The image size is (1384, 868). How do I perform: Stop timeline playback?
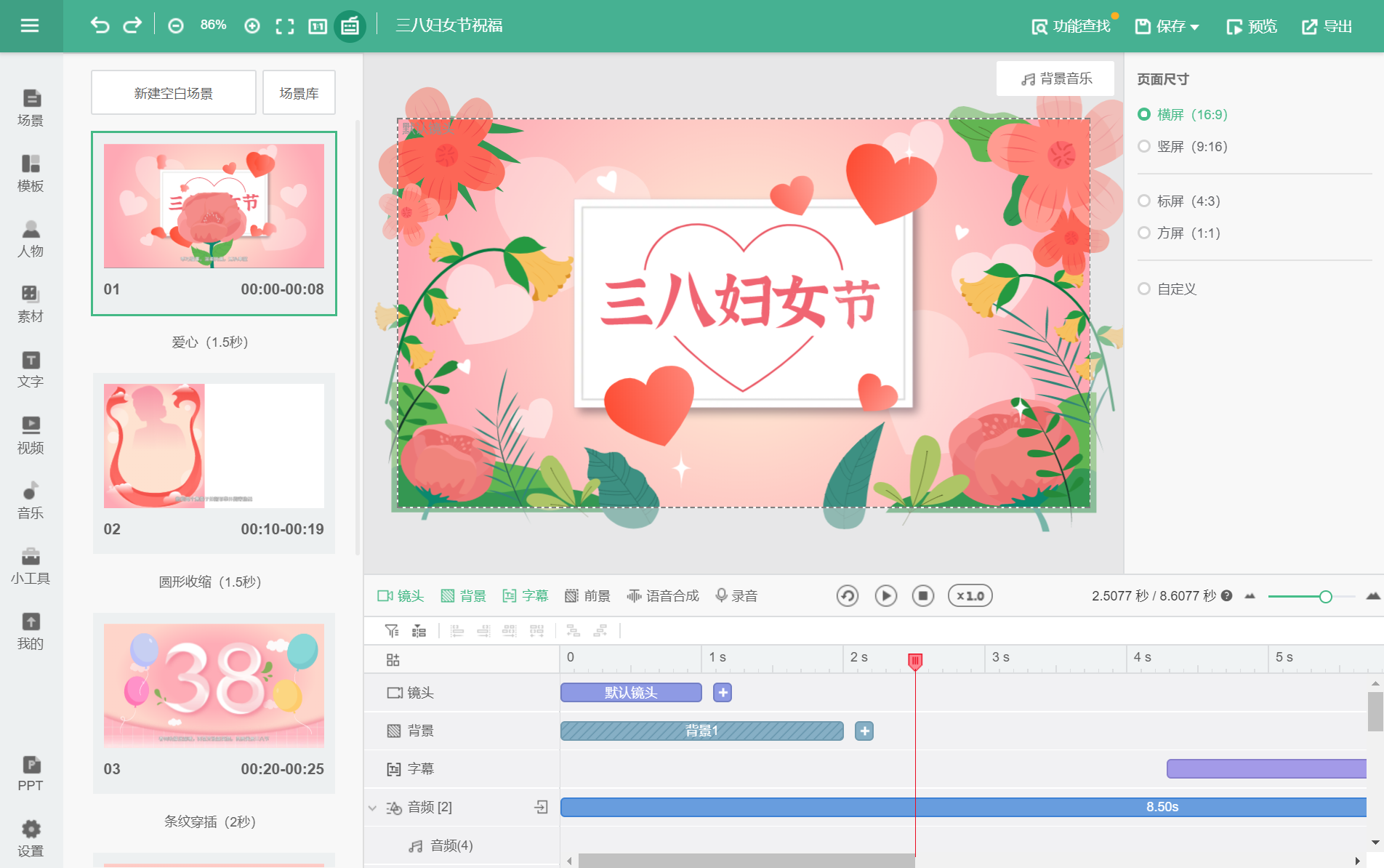[x=923, y=595]
